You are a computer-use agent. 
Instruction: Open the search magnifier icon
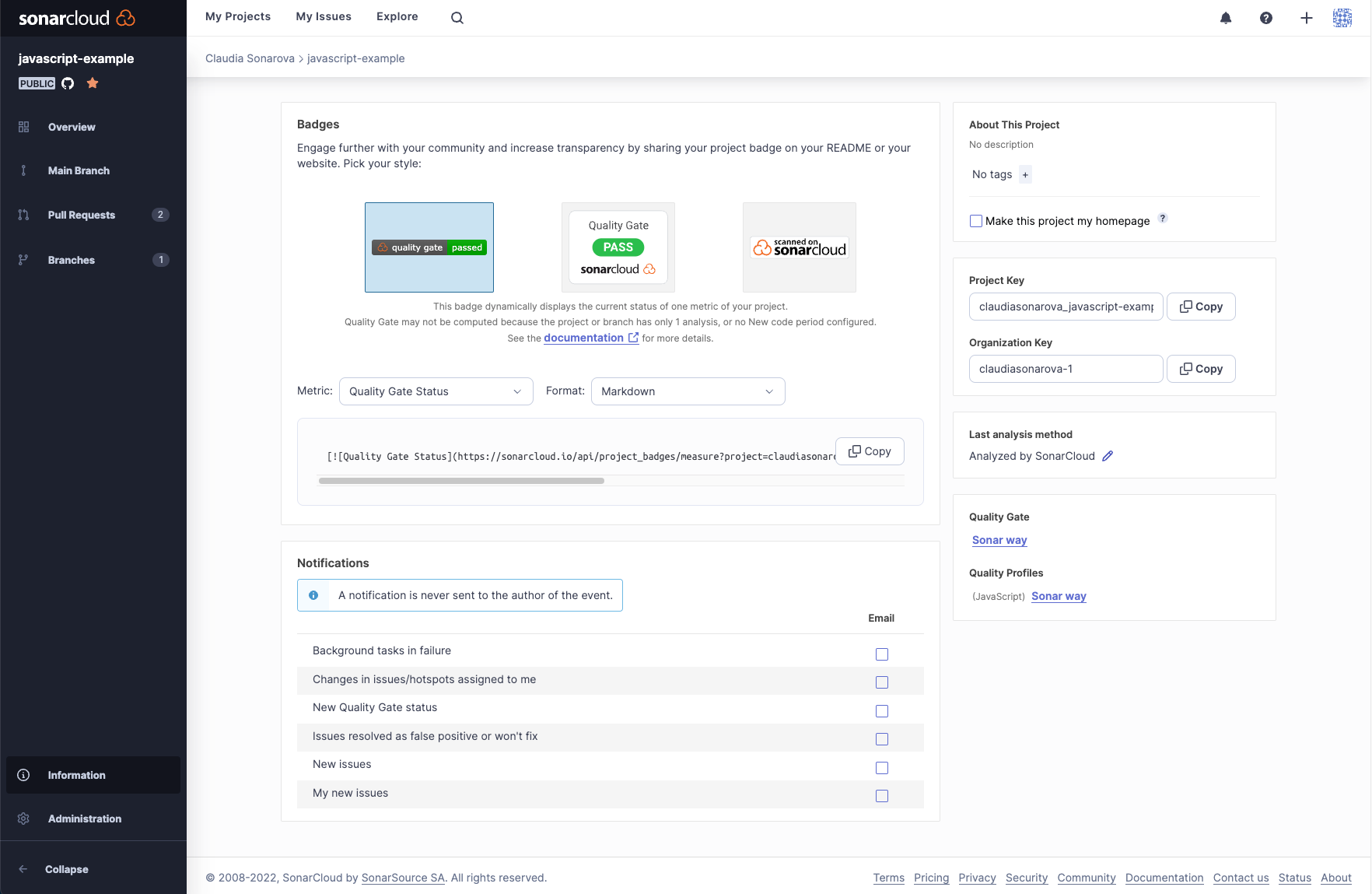point(457,18)
